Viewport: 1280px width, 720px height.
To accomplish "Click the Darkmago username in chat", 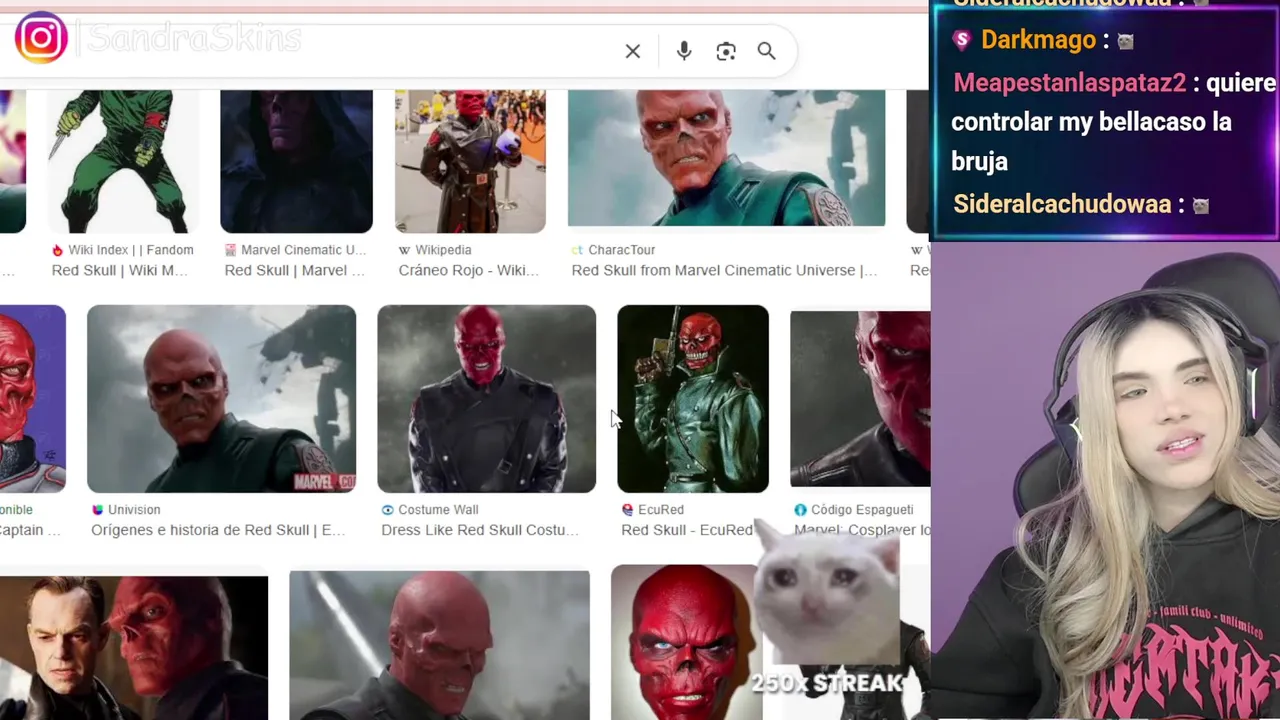I will (x=1038, y=40).
